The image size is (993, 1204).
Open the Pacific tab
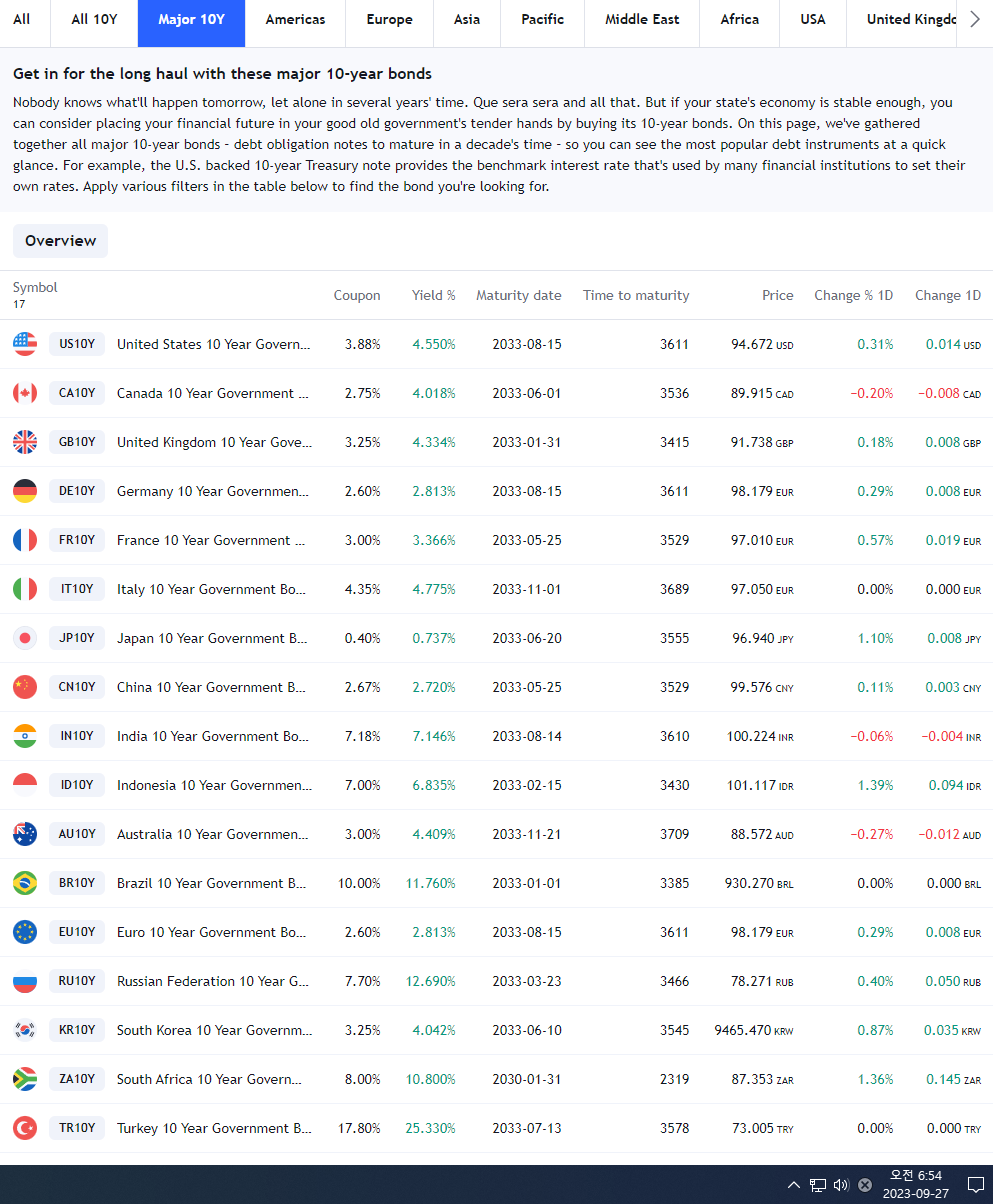pyautogui.click(x=543, y=20)
